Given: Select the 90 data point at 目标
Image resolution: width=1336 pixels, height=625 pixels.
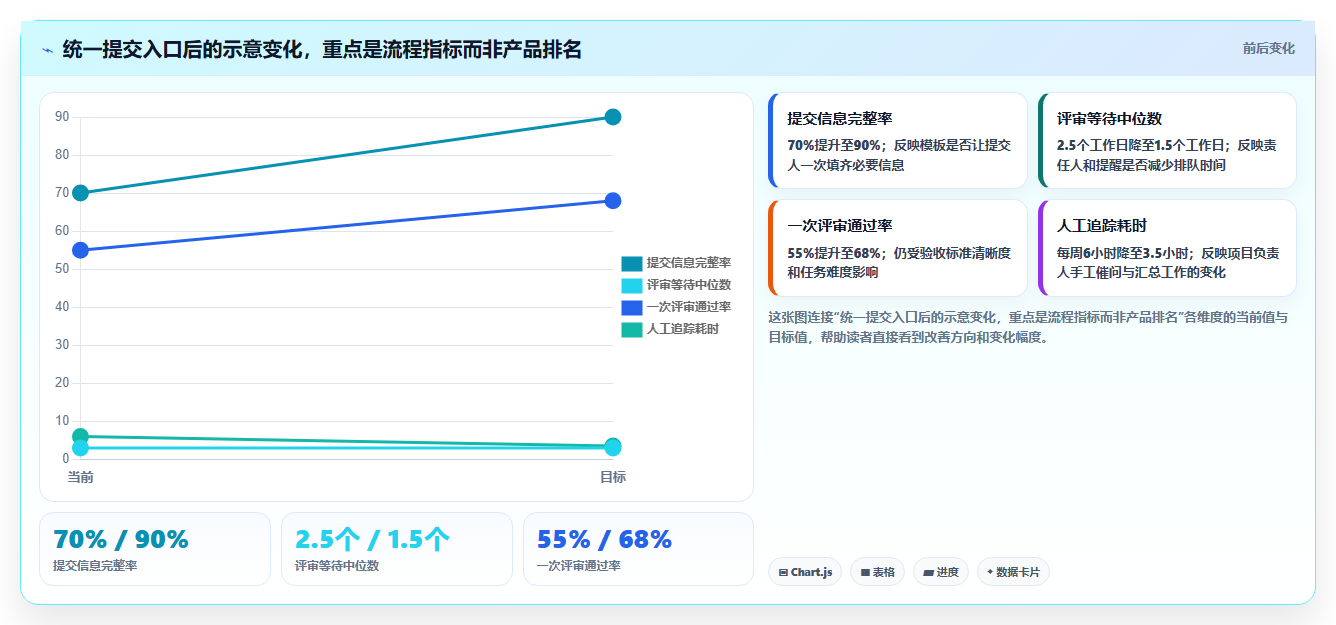Looking at the screenshot, I should coord(613,117).
